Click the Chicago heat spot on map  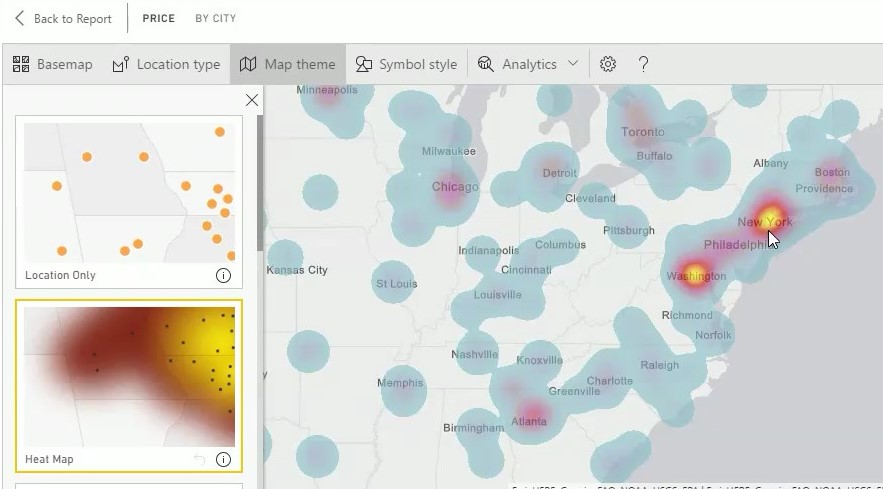pyautogui.click(x=453, y=192)
